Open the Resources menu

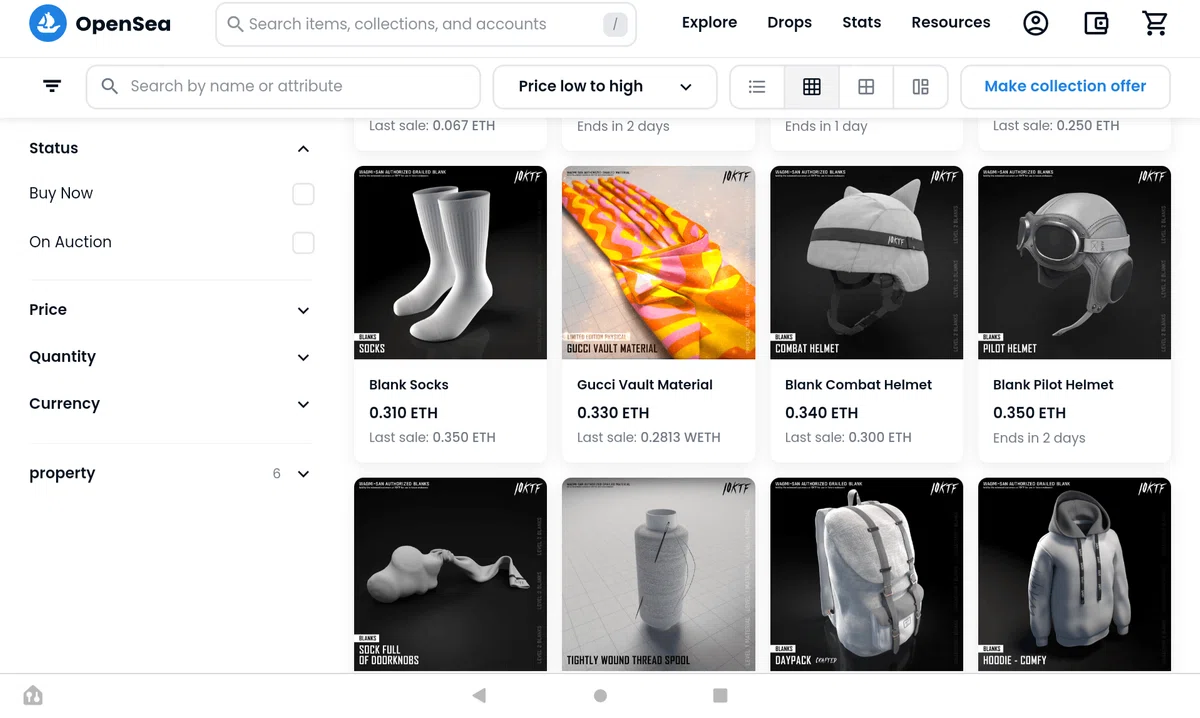[x=951, y=22]
